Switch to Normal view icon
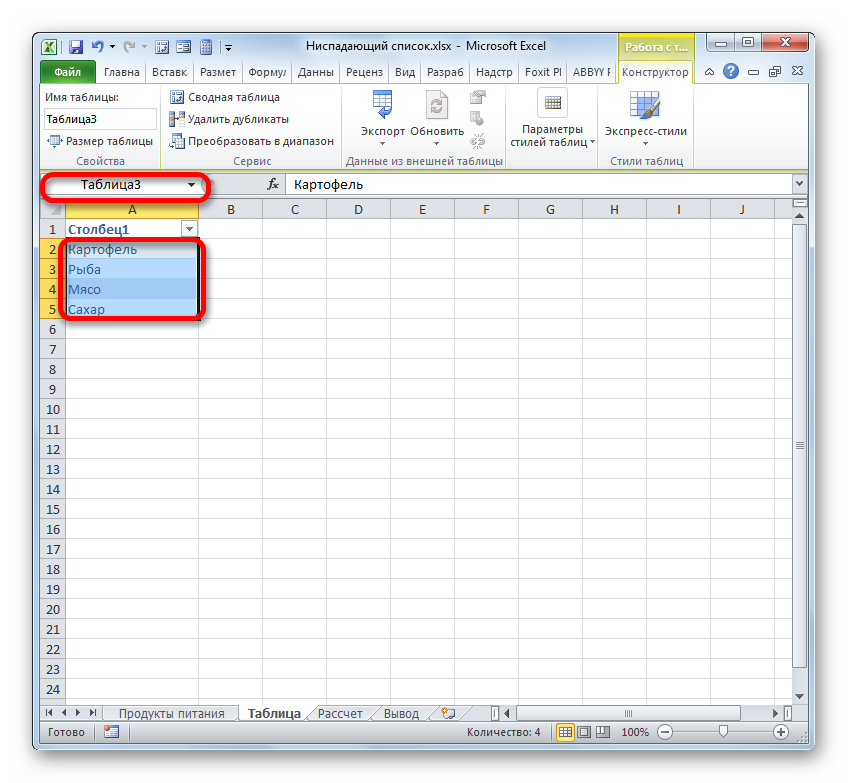This screenshot has width=848, height=783. click(565, 732)
